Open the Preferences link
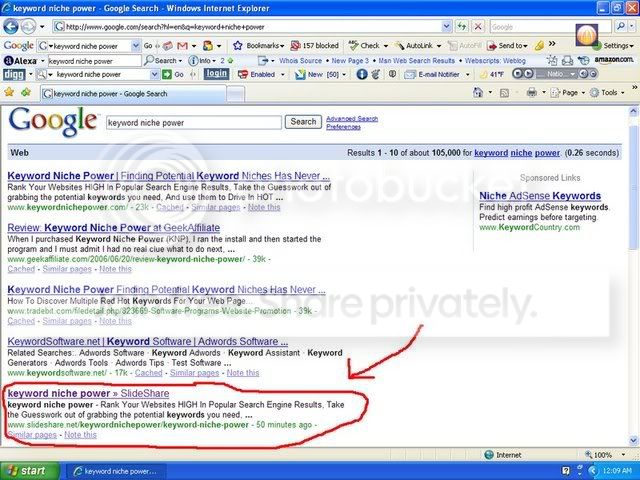The height and width of the screenshot is (480, 640). coord(343,127)
